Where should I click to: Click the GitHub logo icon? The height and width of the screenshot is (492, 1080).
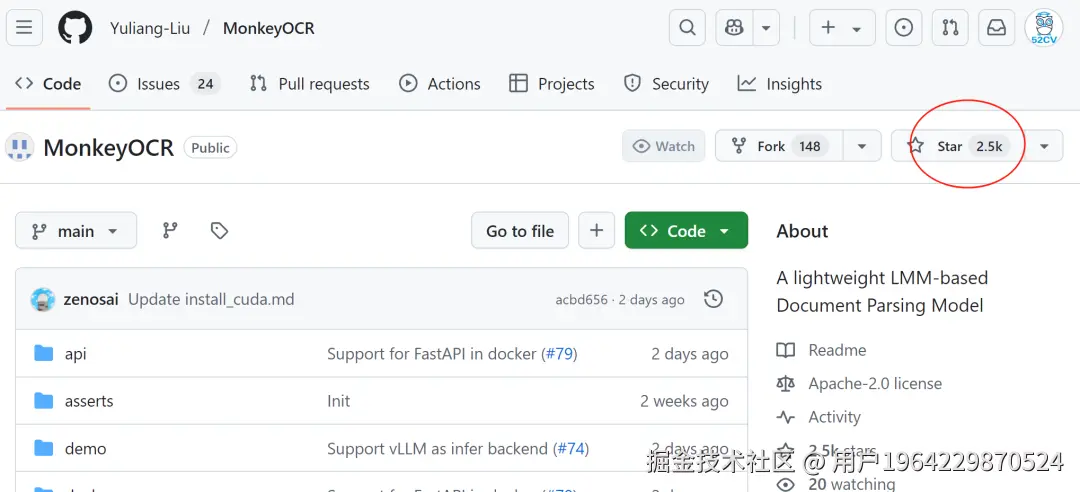[75, 28]
